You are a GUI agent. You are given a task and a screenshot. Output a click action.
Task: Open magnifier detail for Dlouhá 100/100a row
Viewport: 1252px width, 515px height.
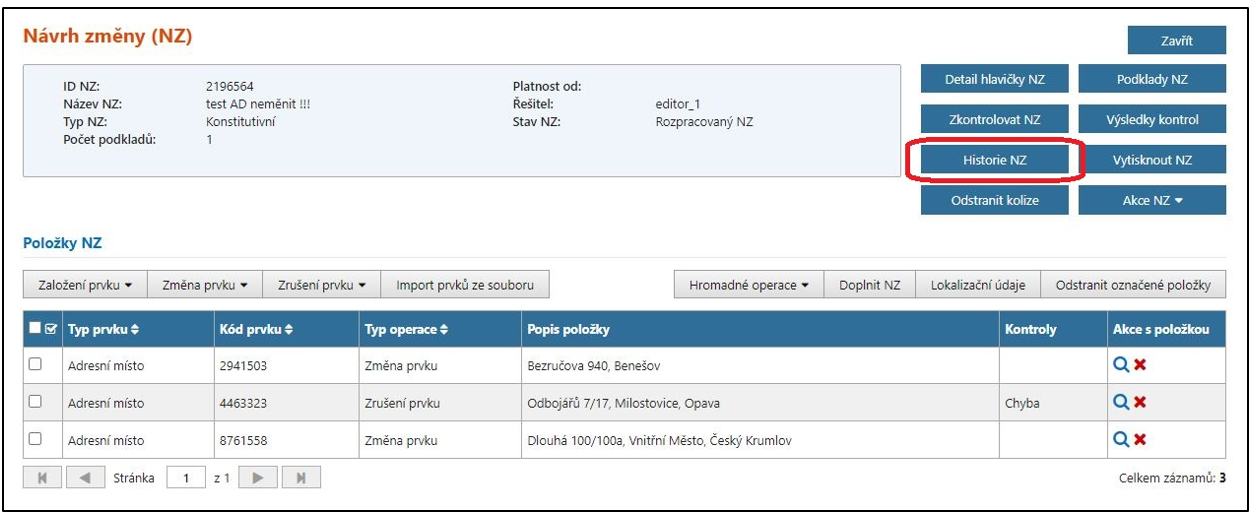pyautogui.click(x=1121, y=440)
